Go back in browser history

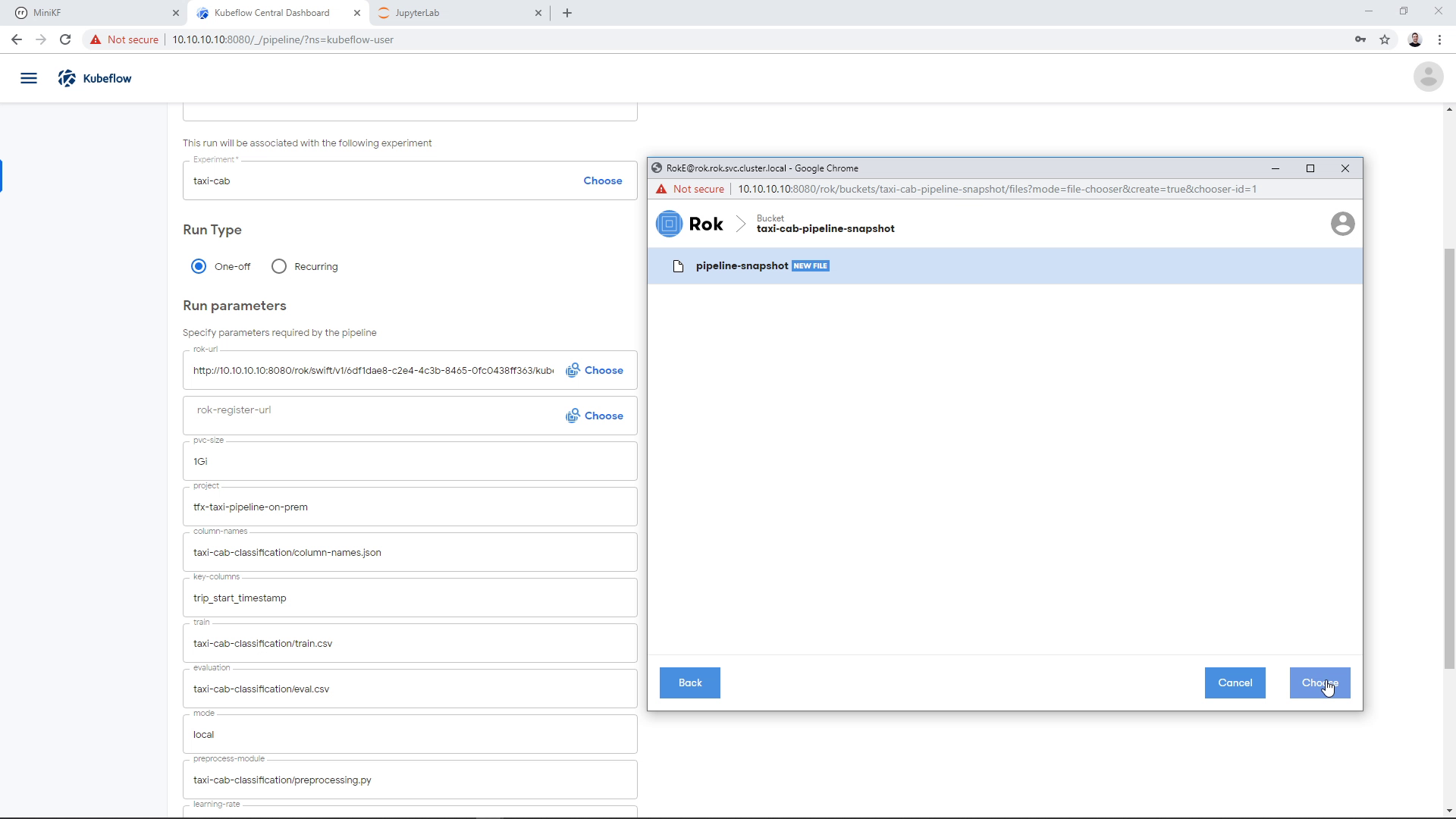(x=17, y=39)
